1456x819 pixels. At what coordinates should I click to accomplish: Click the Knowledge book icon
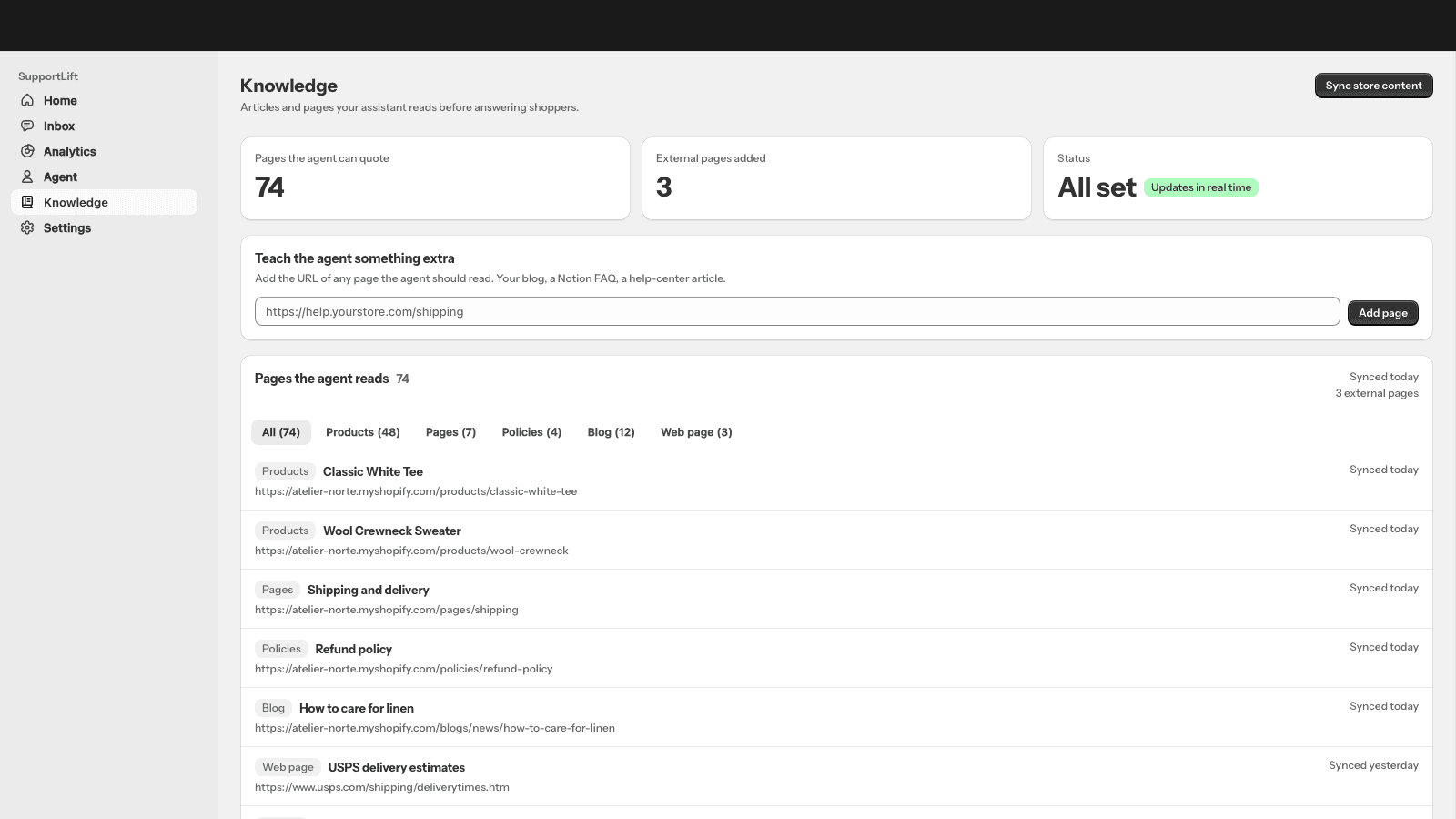(x=27, y=202)
